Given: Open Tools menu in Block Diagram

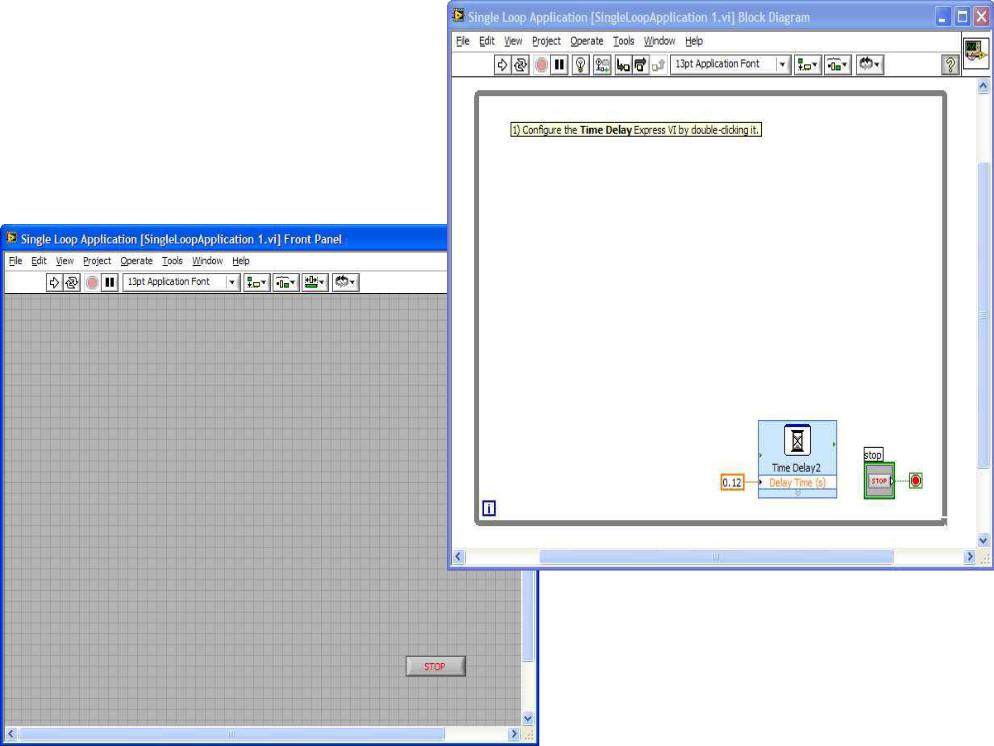Looking at the screenshot, I should click(624, 41).
